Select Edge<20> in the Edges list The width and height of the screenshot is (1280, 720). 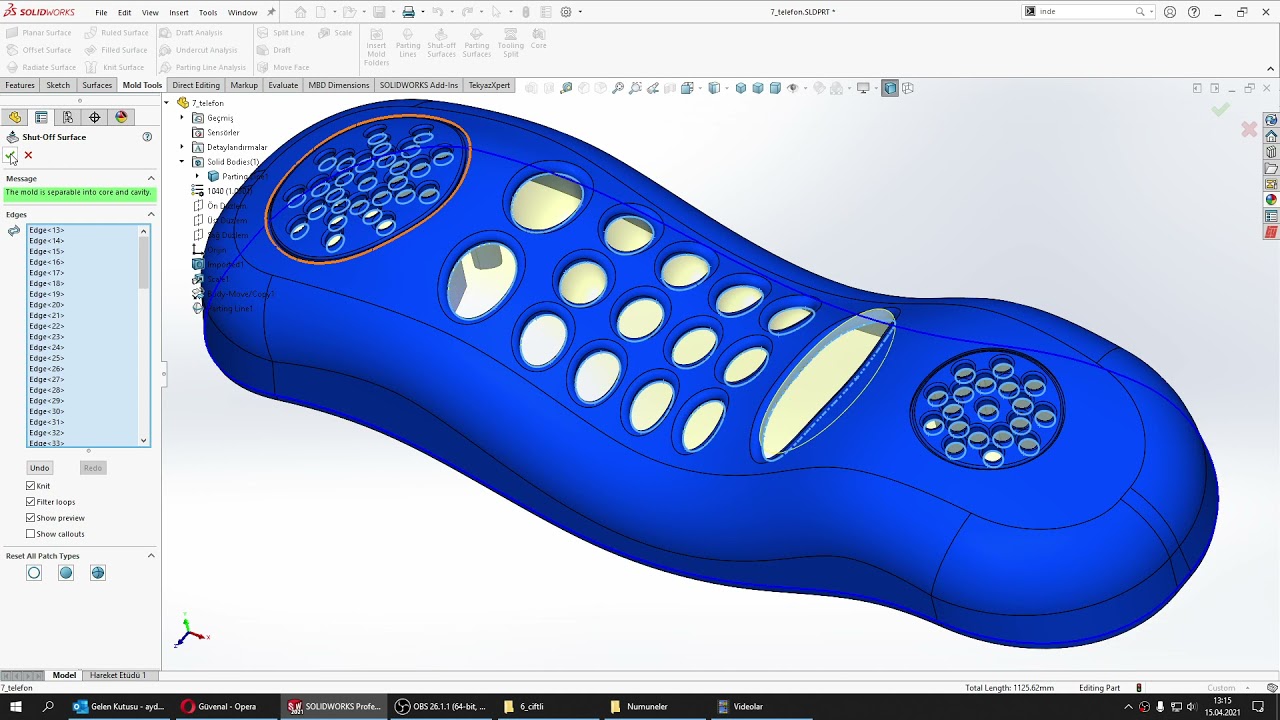[x=46, y=305]
